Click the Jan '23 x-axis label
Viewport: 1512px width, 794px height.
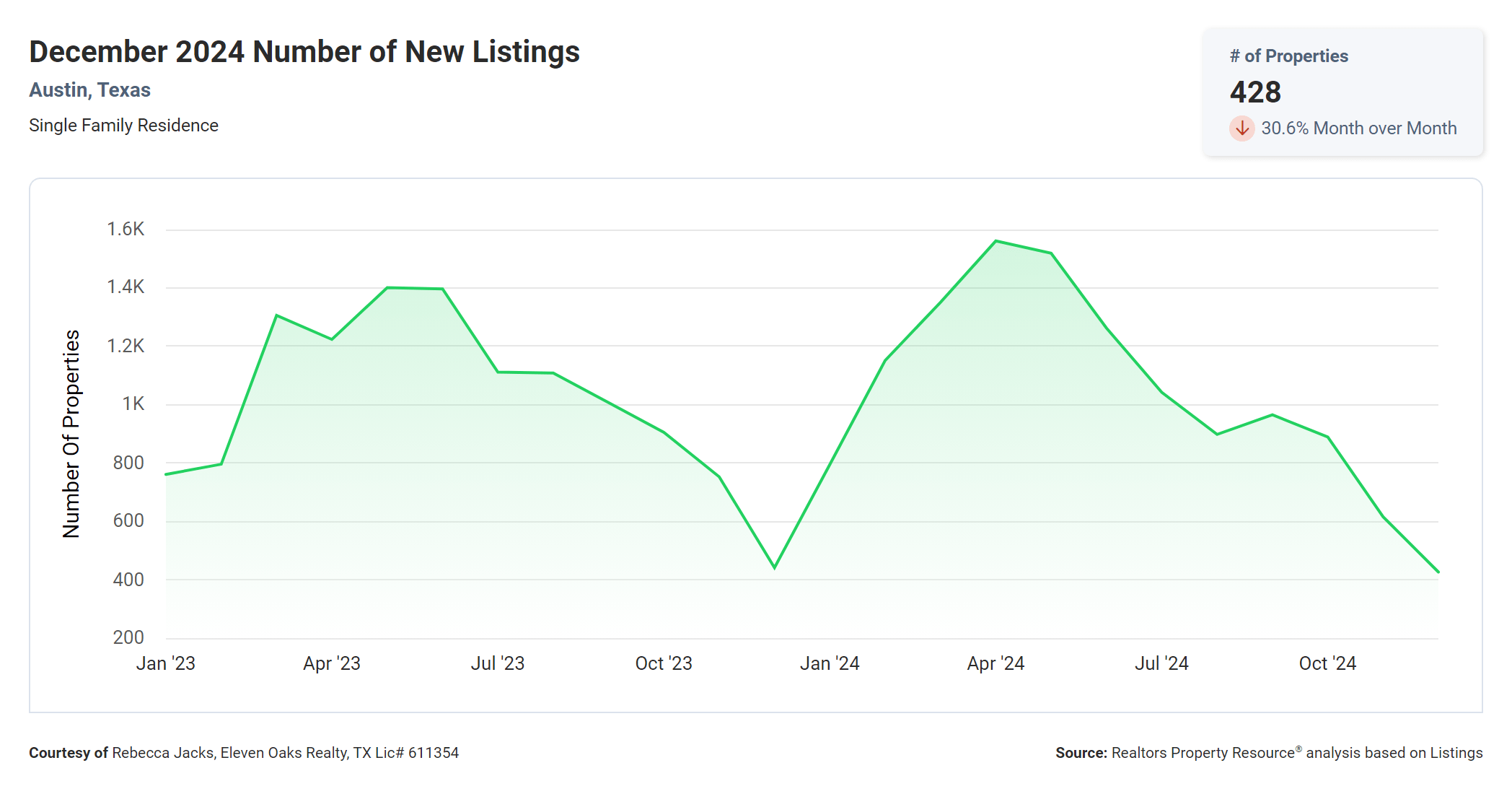pyautogui.click(x=166, y=663)
